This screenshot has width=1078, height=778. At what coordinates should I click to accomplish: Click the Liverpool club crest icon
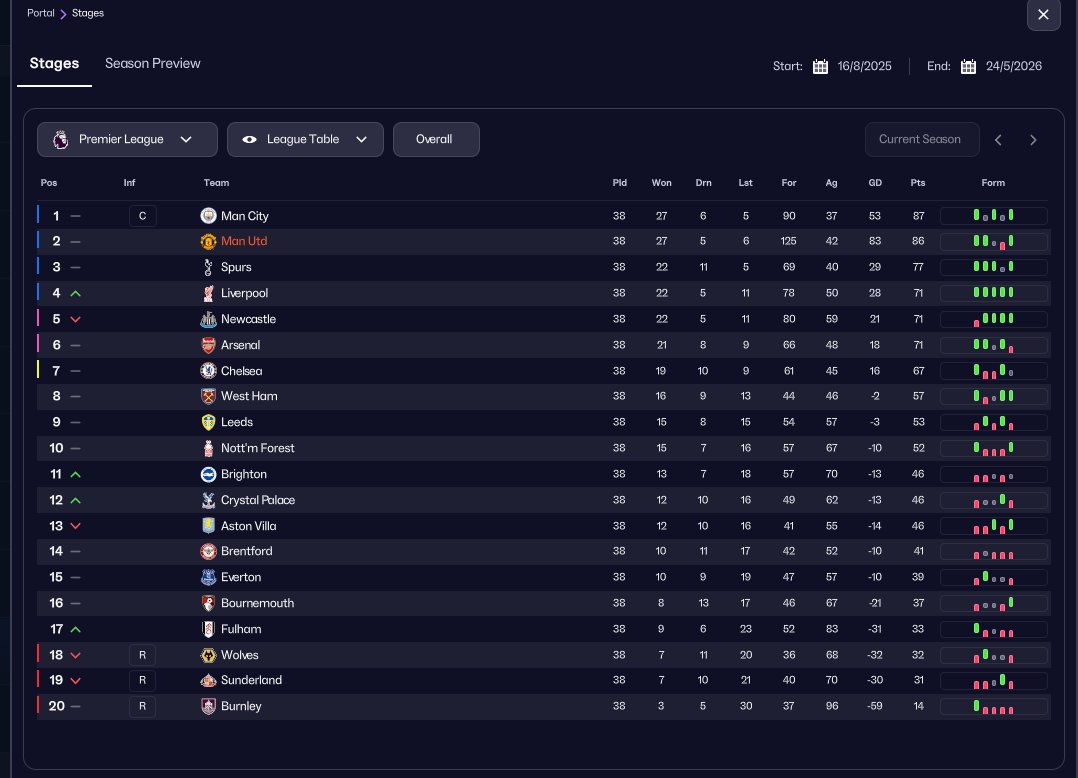208,293
